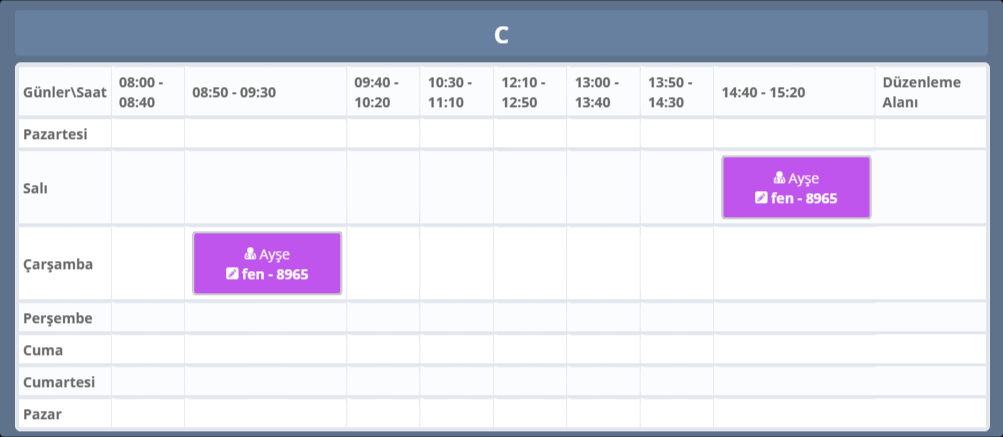Select the 14:40 - 15:20 column header
This screenshot has width=1003, height=437.
pyautogui.click(x=763, y=92)
